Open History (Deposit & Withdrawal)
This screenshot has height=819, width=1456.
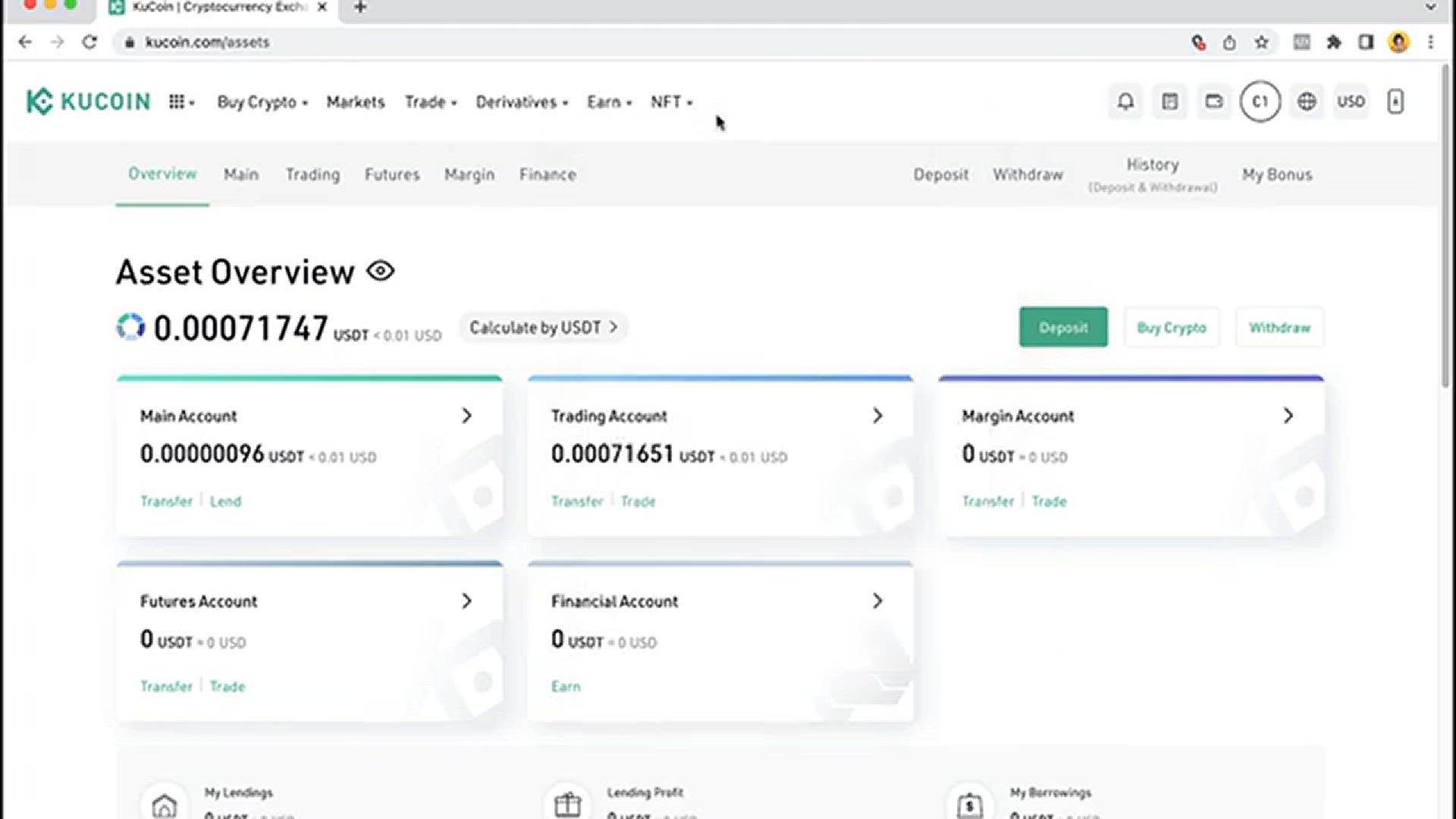tap(1153, 174)
